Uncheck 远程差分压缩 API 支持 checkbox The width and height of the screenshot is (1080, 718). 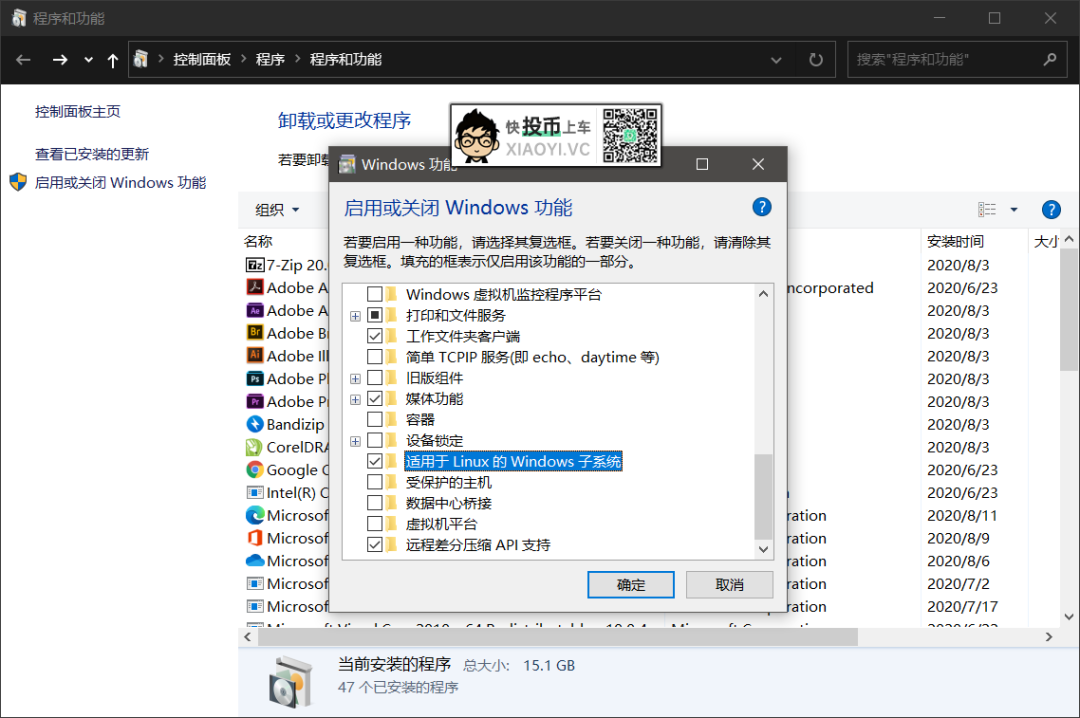375,545
